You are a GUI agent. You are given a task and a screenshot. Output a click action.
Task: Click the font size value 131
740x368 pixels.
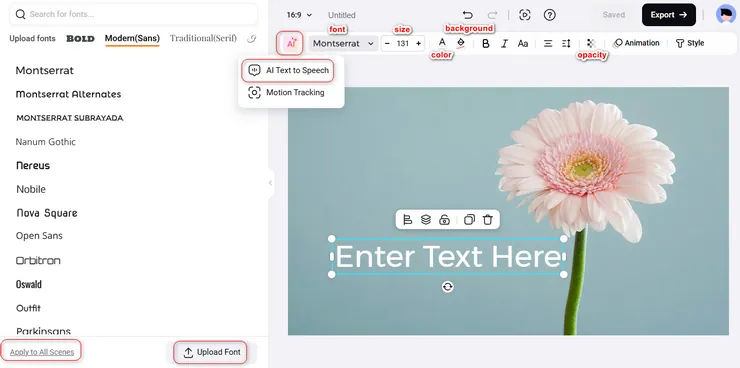click(403, 43)
